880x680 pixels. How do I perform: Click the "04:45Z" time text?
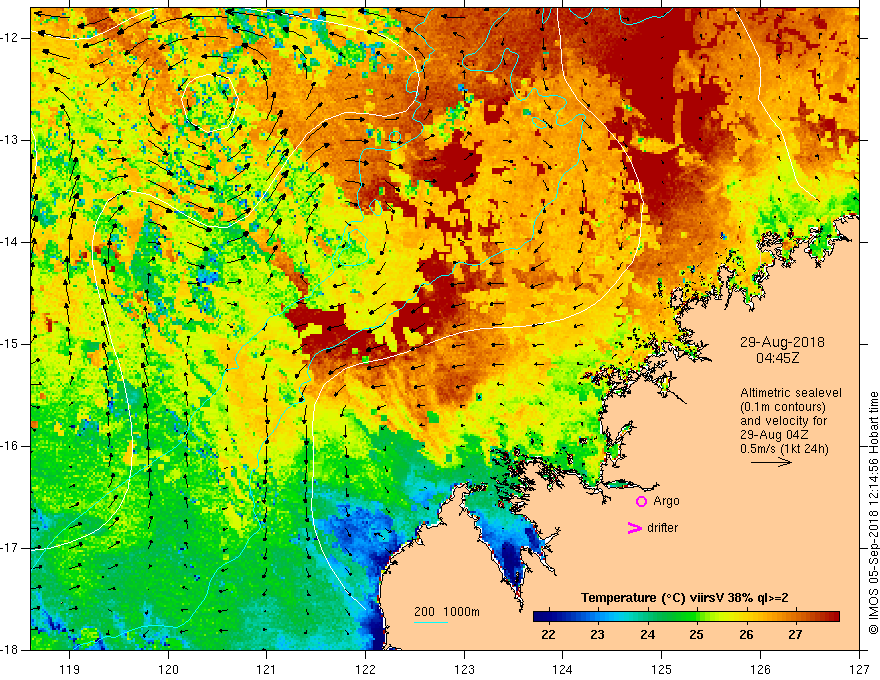coord(777,358)
